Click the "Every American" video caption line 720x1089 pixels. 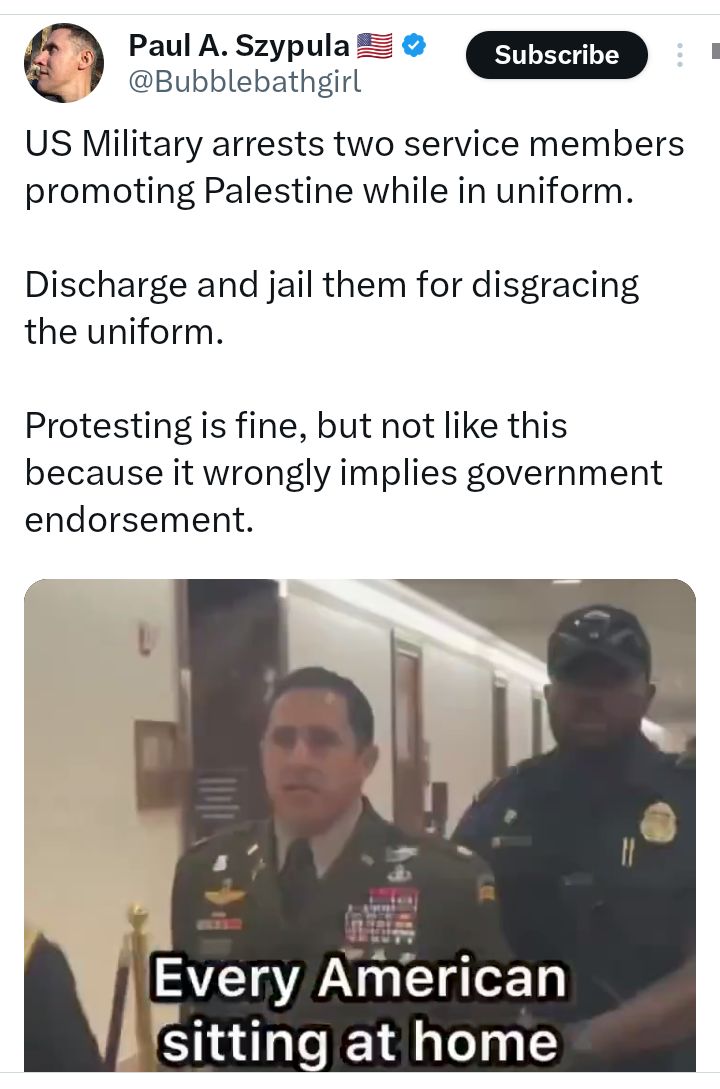[360, 978]
